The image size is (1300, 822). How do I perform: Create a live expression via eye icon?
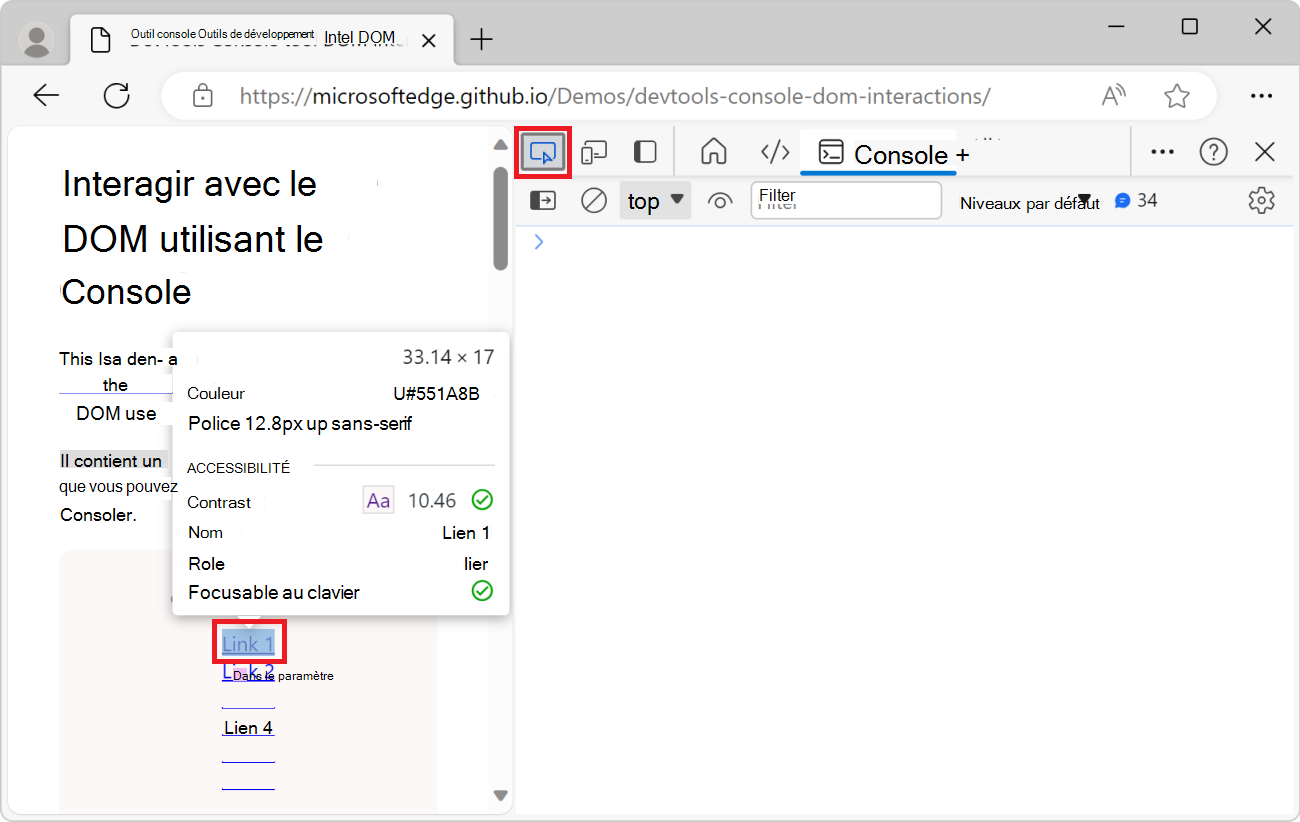pos(721,200)
